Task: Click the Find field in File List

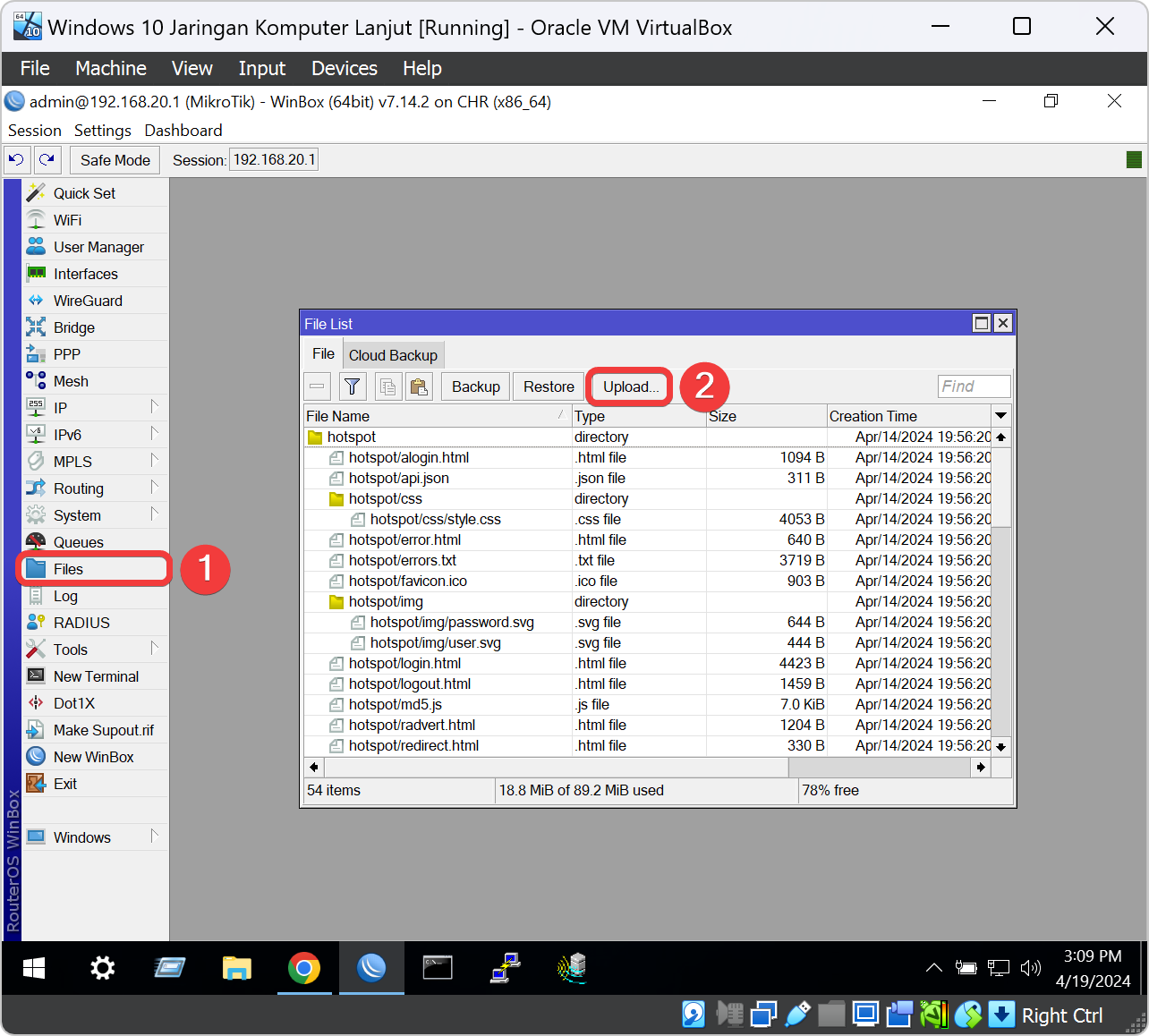Action: (974, 386)
